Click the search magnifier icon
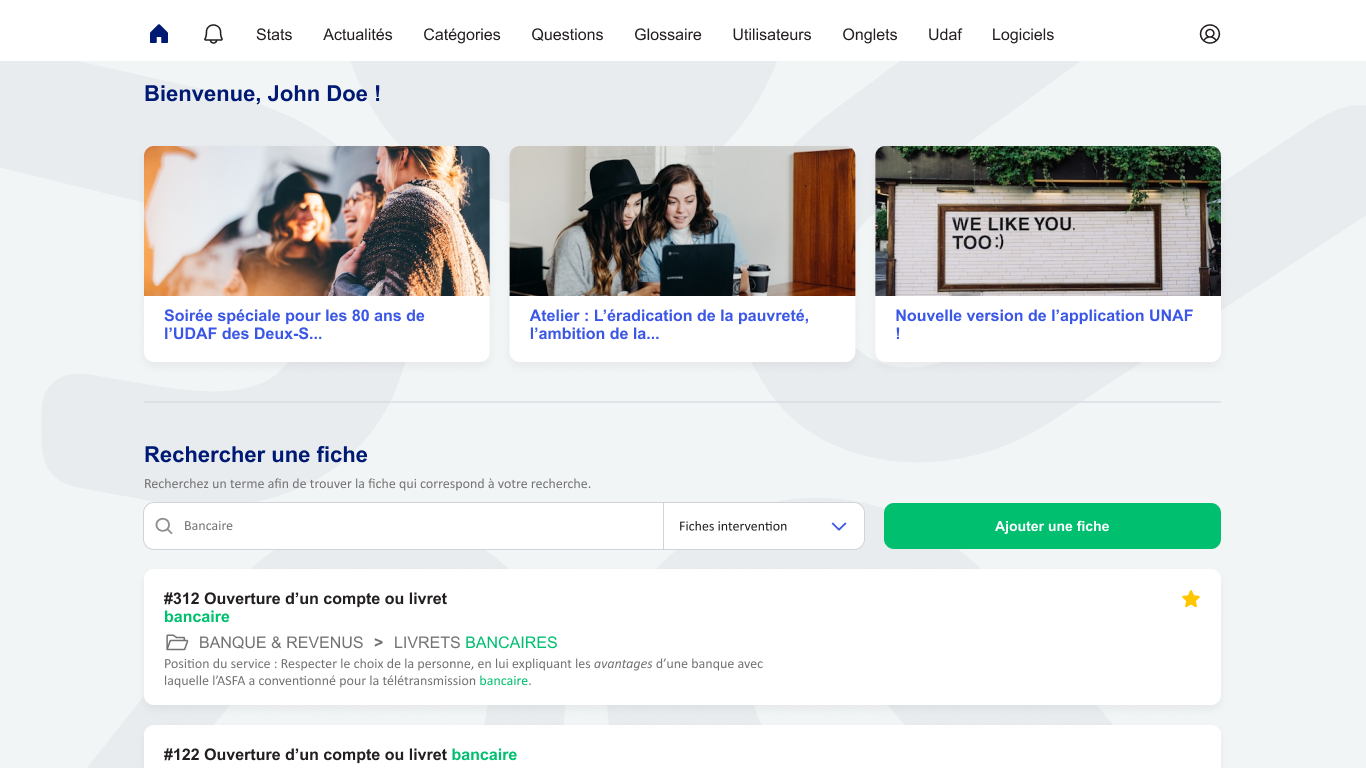The height and width of the screenshot is (768, 1366). tap(164, 526)
